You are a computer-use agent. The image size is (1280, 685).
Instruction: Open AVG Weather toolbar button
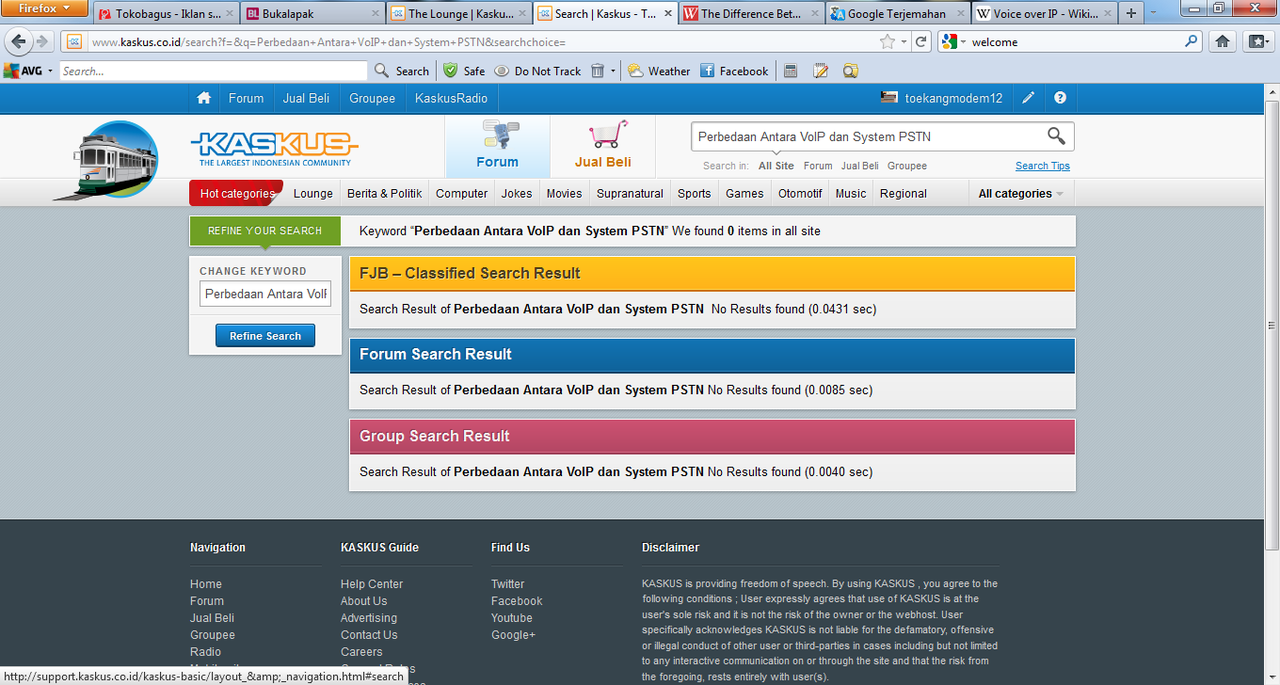point(659,71)
